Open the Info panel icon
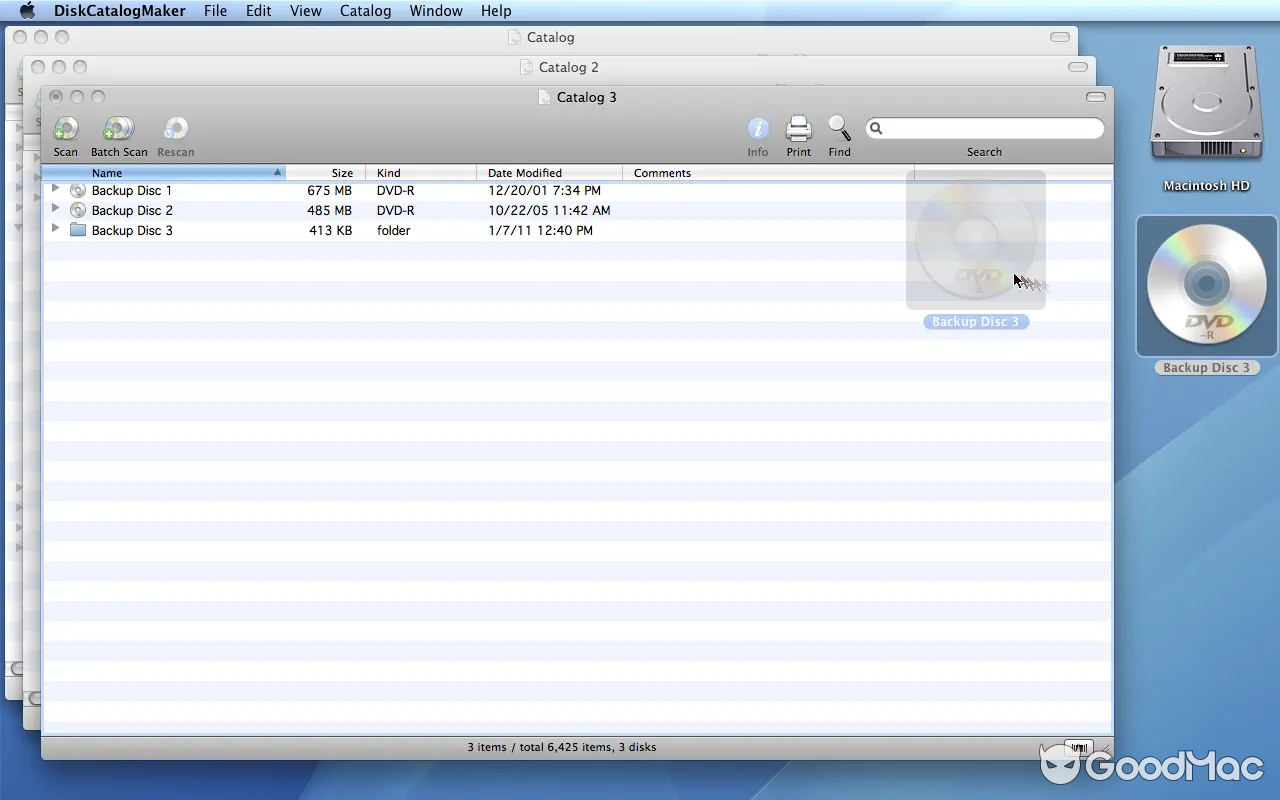Screen dimensions: 1280x800 [757, 133]
